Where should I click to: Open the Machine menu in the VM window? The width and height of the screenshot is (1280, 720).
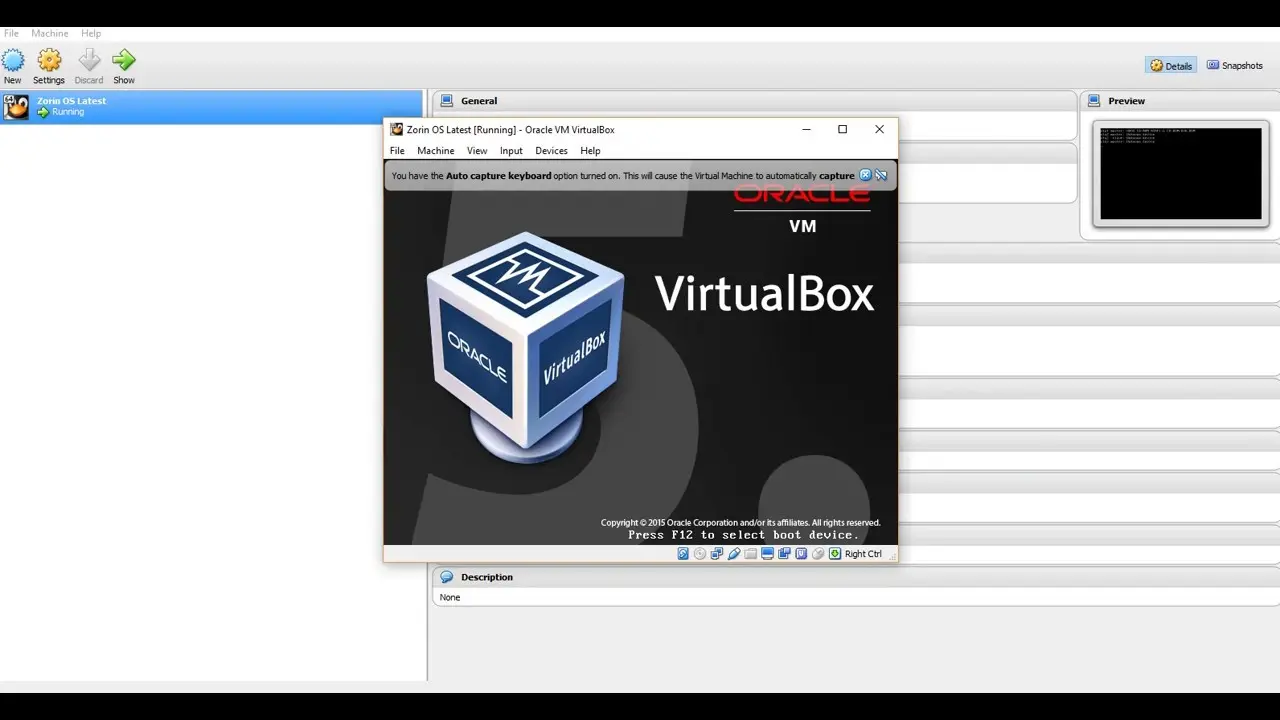click(x=436, y=151)
